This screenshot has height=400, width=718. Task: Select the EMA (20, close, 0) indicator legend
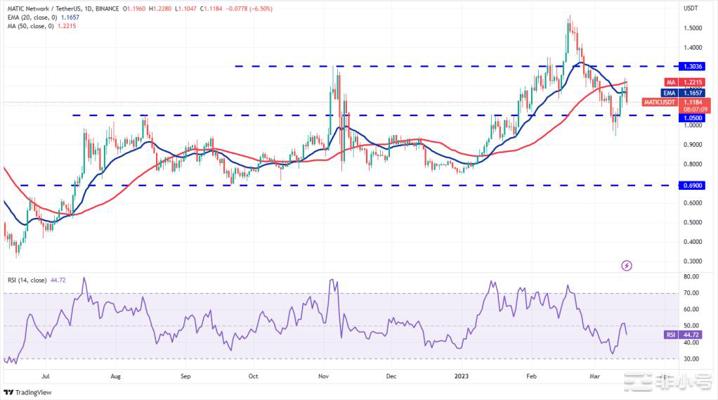(x=39, y=17)
